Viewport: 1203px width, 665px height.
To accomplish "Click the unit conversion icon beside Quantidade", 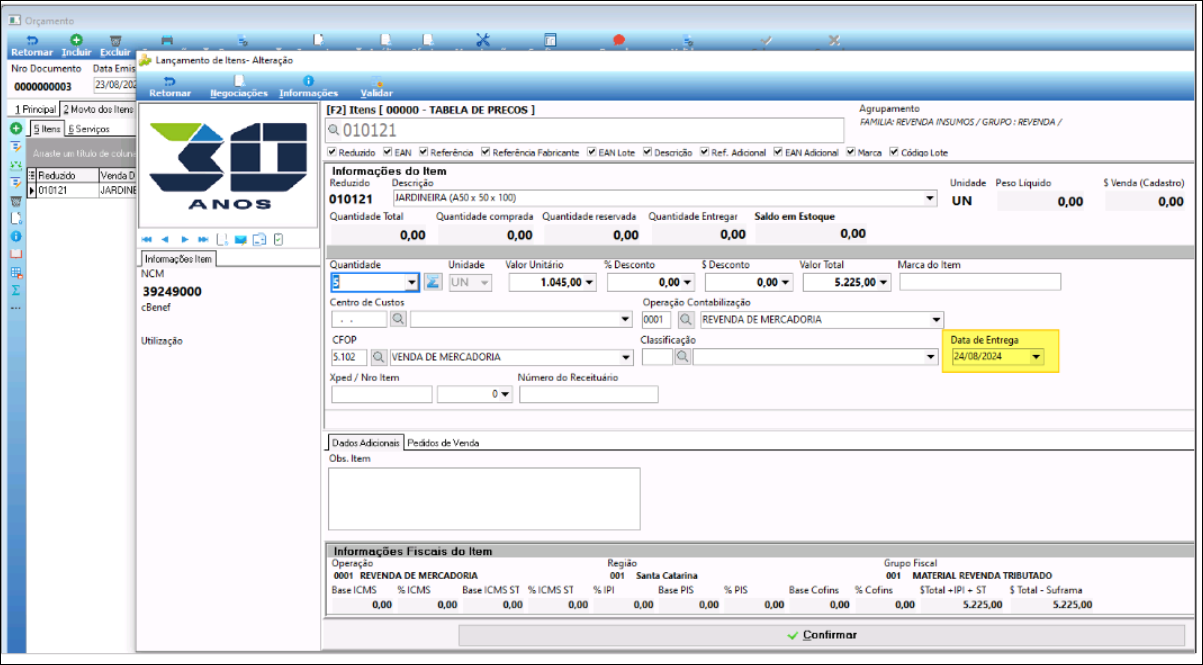I will 433,282.
